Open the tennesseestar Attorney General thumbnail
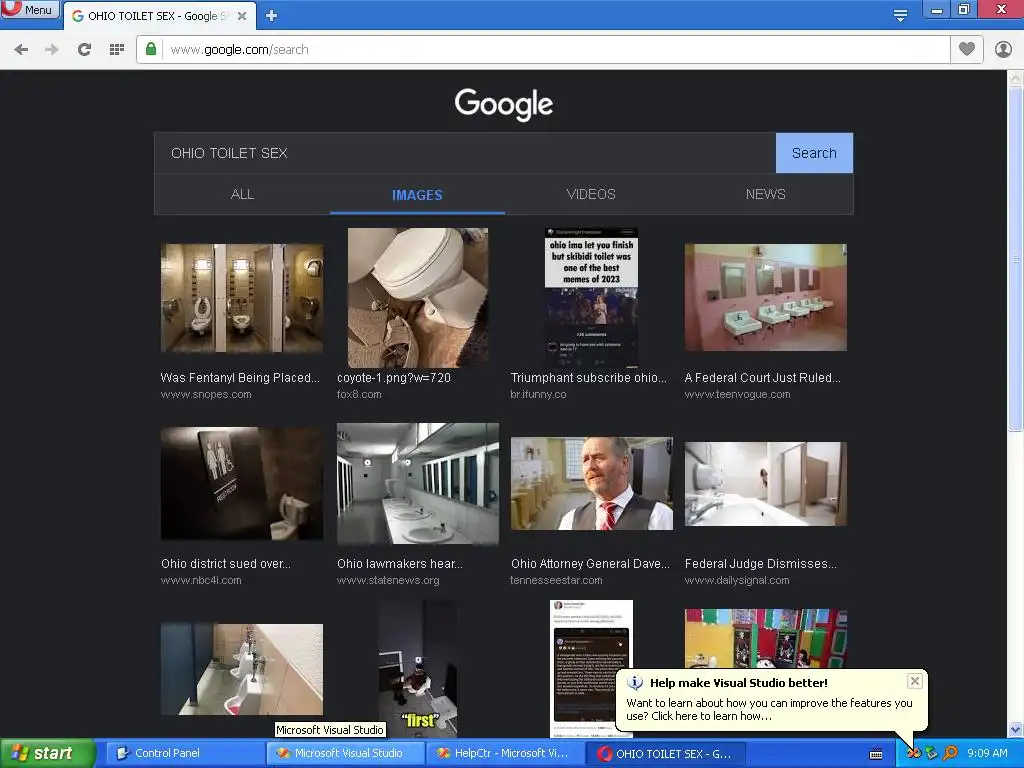Screen dimensions: 1024x768 [x=591, y=484]
